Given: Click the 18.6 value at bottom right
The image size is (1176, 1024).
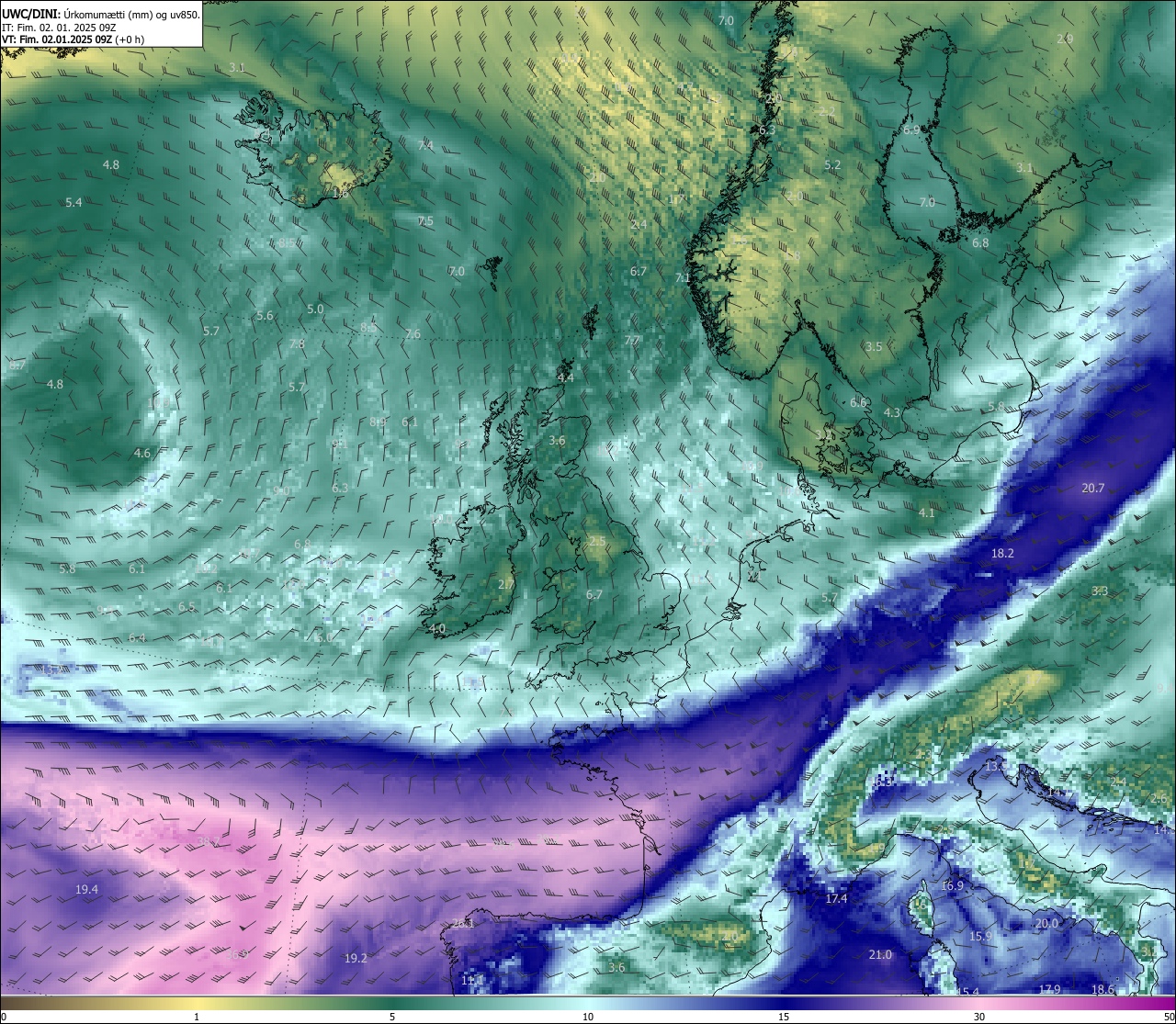Looking at the screenshot, I should click(x=1103, y=989).
